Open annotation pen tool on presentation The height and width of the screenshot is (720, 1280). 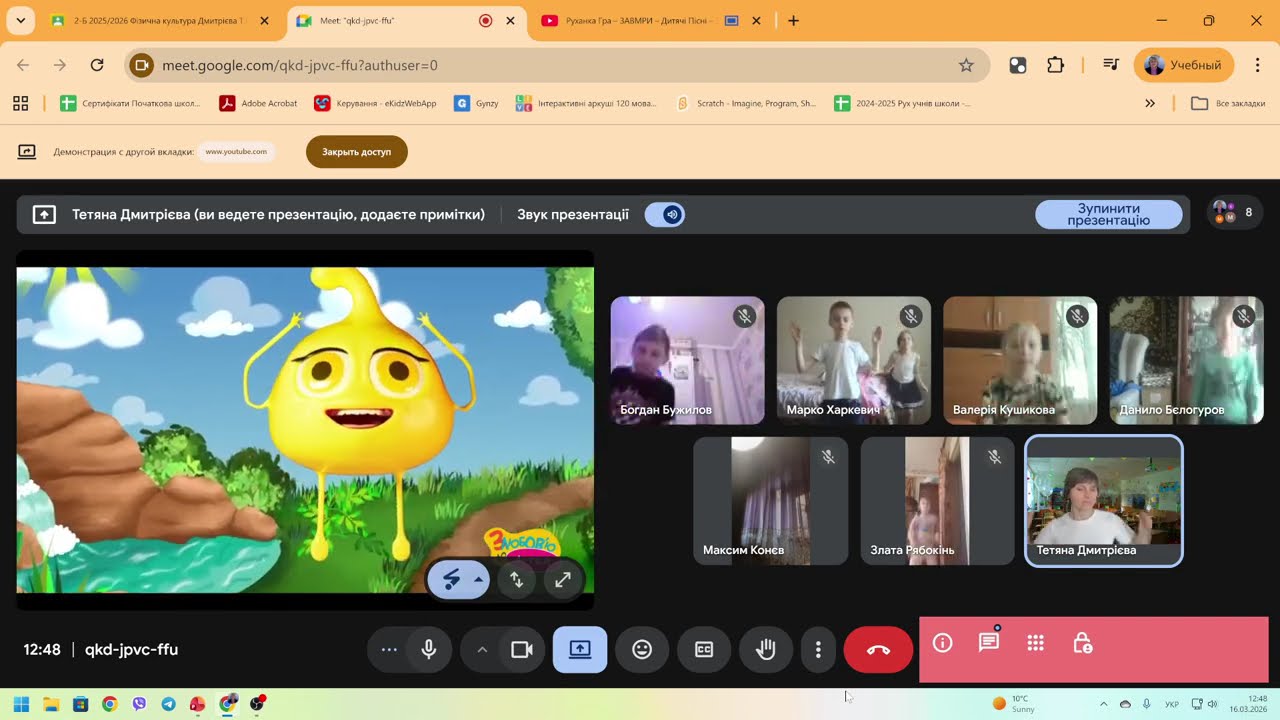[x=451, y=579]
